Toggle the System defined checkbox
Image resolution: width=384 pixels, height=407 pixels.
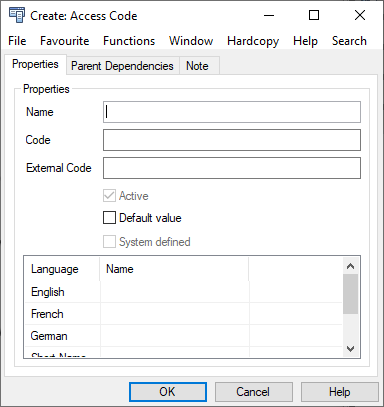point(109,242)
